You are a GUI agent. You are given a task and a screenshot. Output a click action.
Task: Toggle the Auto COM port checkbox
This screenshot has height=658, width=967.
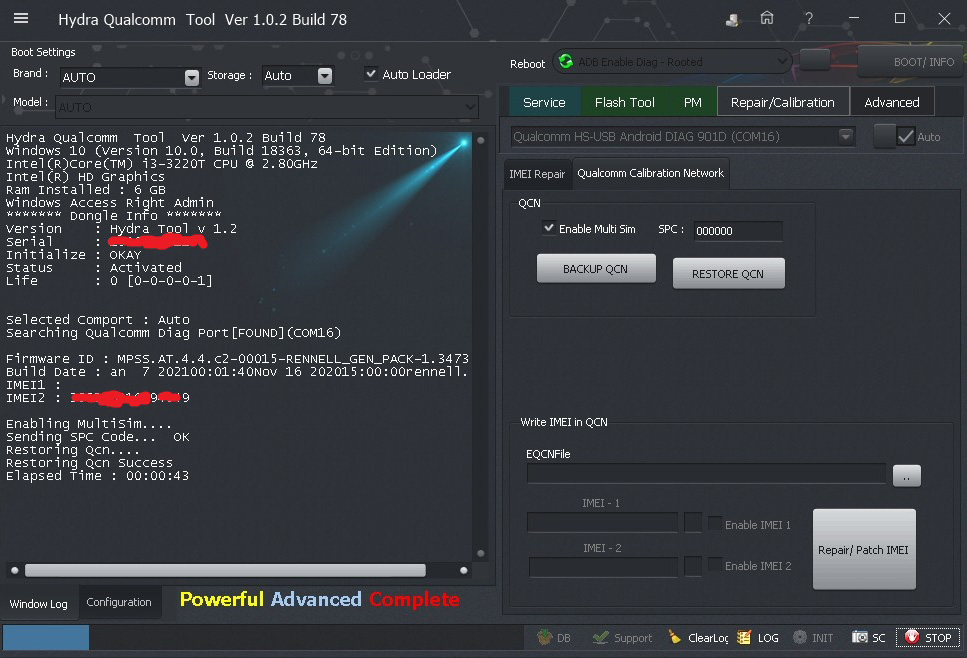click(905, 136)
